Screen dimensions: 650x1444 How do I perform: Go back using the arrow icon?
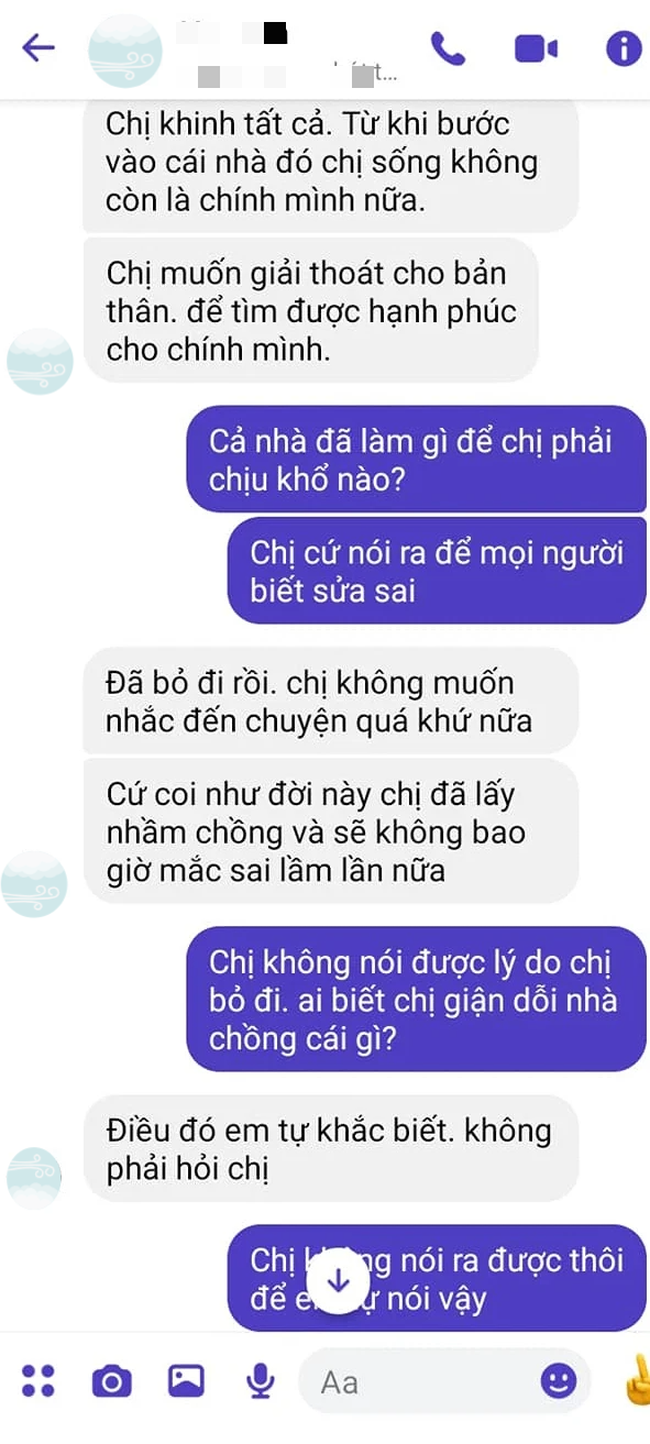(x=37, y=47)
